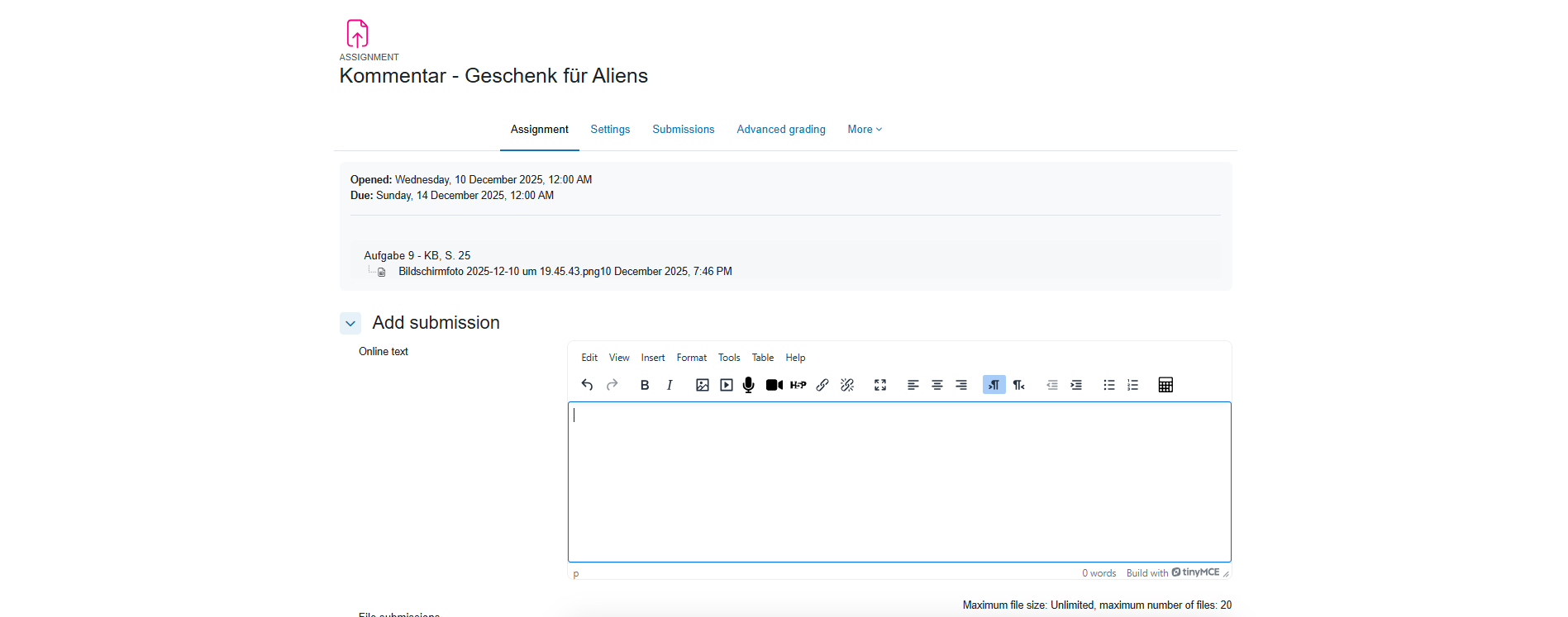
Task: Insert an image using the image icon
Action: 702,385
